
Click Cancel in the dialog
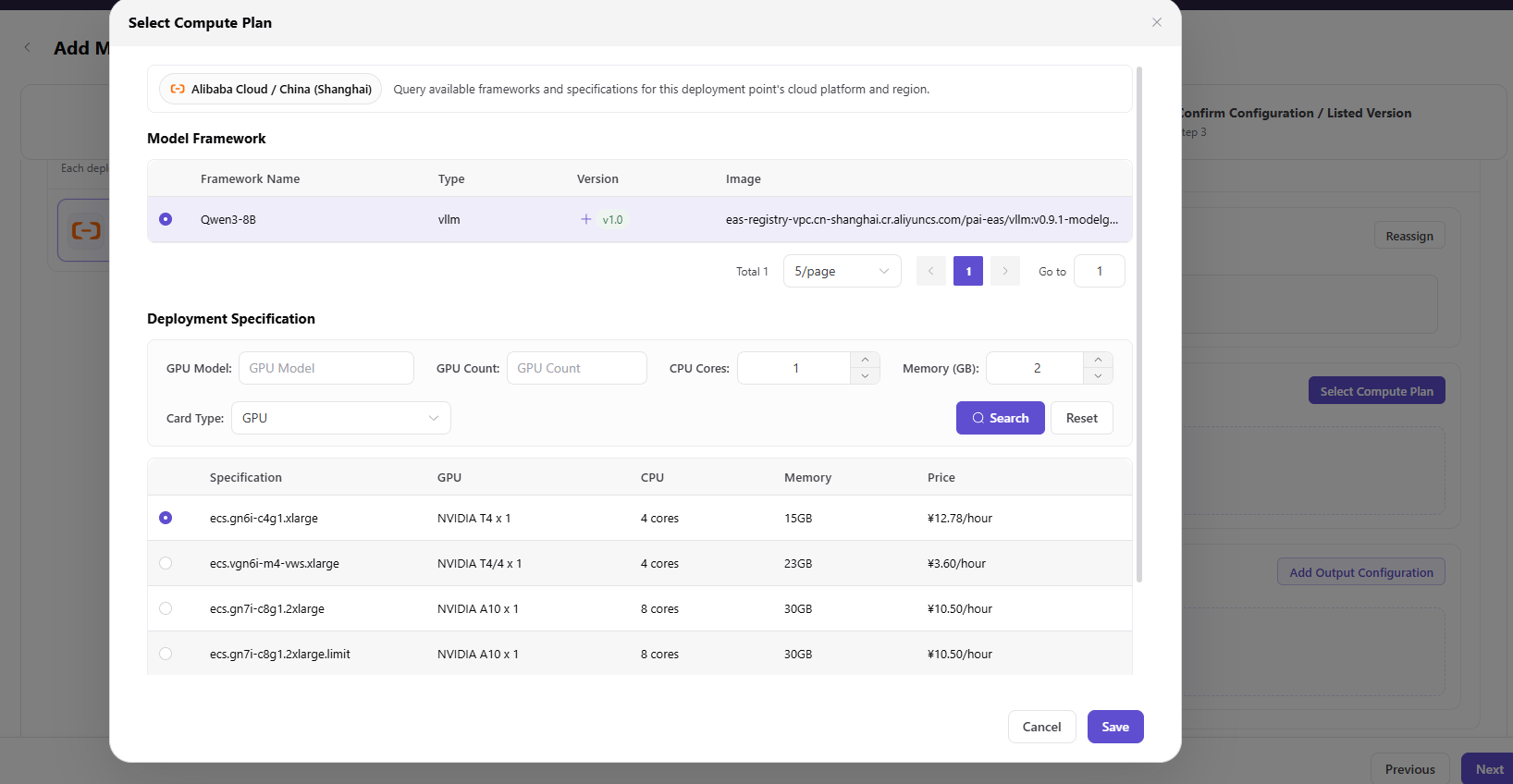1042,727
